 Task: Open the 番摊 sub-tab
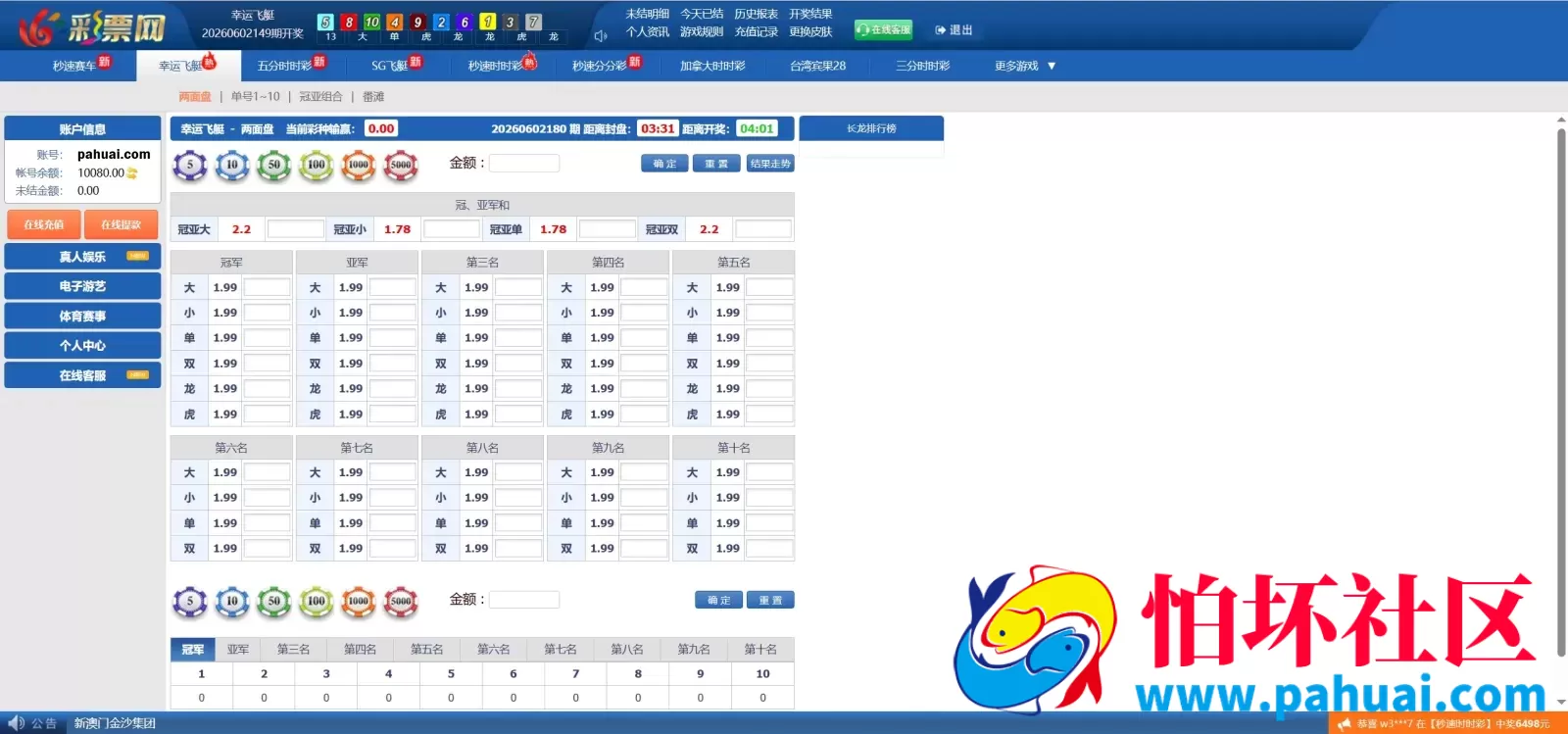click(x=373, y=97)
